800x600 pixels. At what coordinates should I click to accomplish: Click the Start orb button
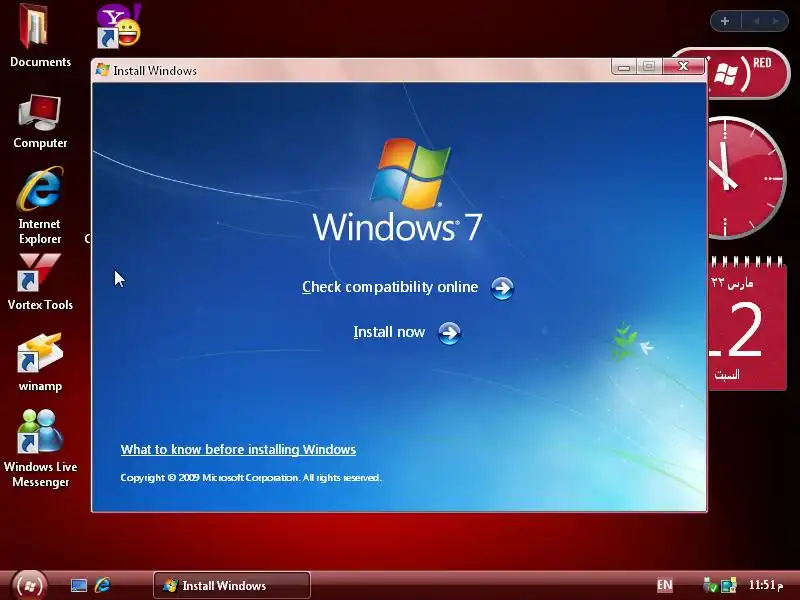pos(30,585)
